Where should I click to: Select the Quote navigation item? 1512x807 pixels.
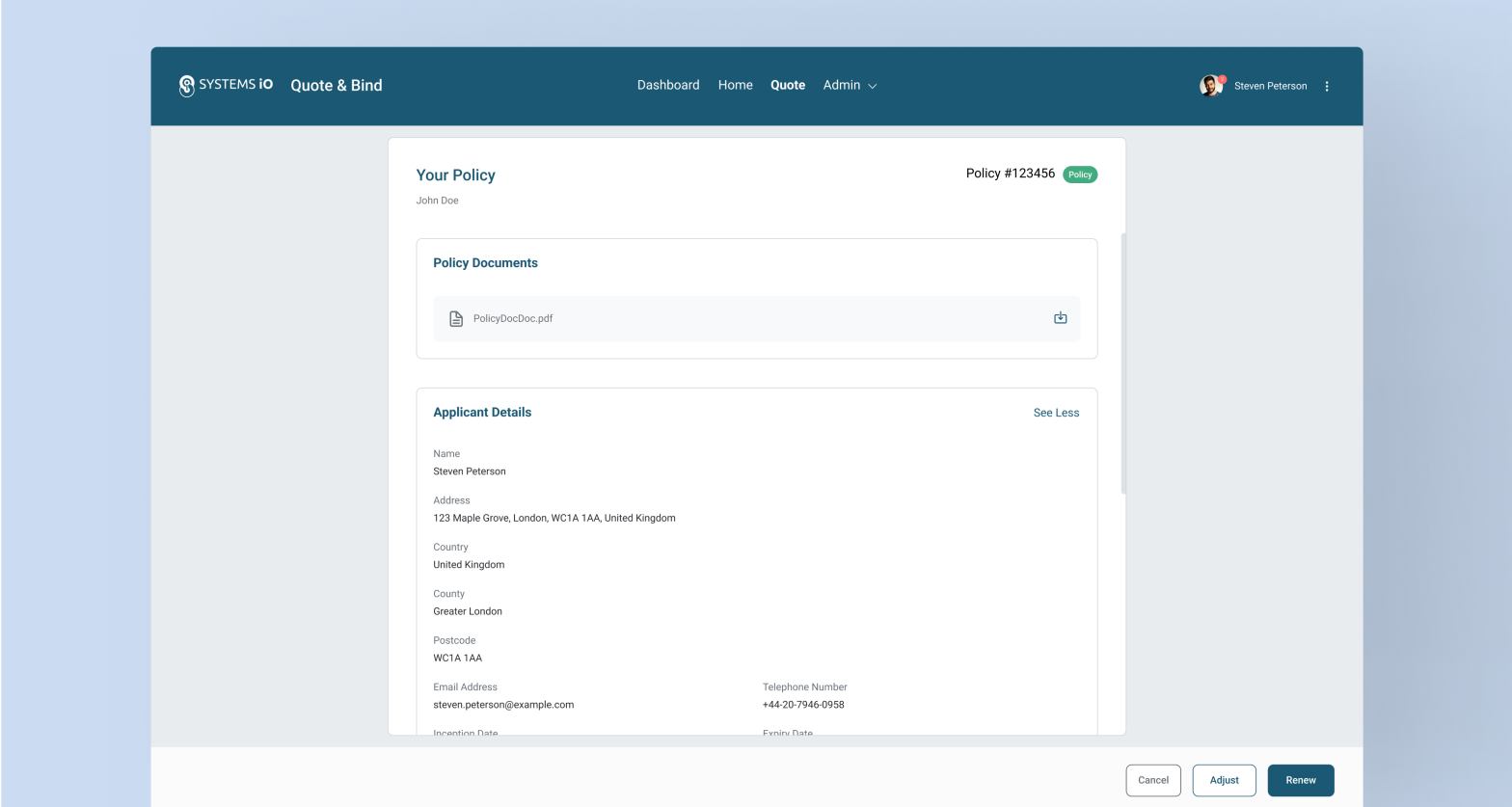[788, 85]
